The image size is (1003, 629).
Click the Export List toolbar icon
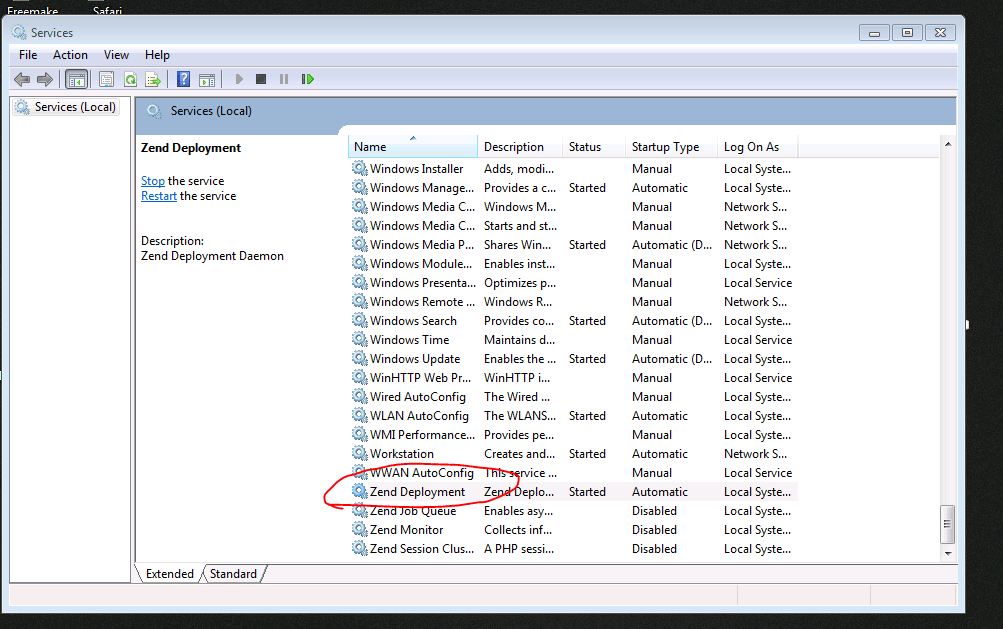pos(153,79)
